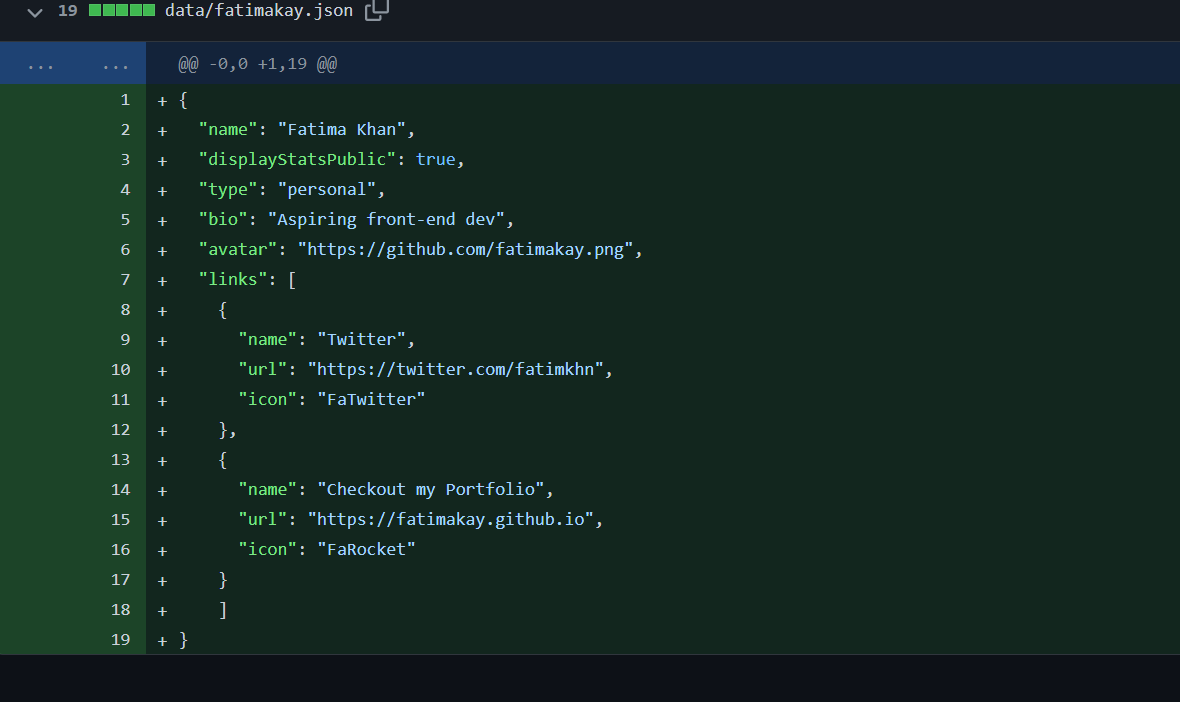Click the fatimakay.github.io URL string
1180x702 pixels.
click(451, 520)
